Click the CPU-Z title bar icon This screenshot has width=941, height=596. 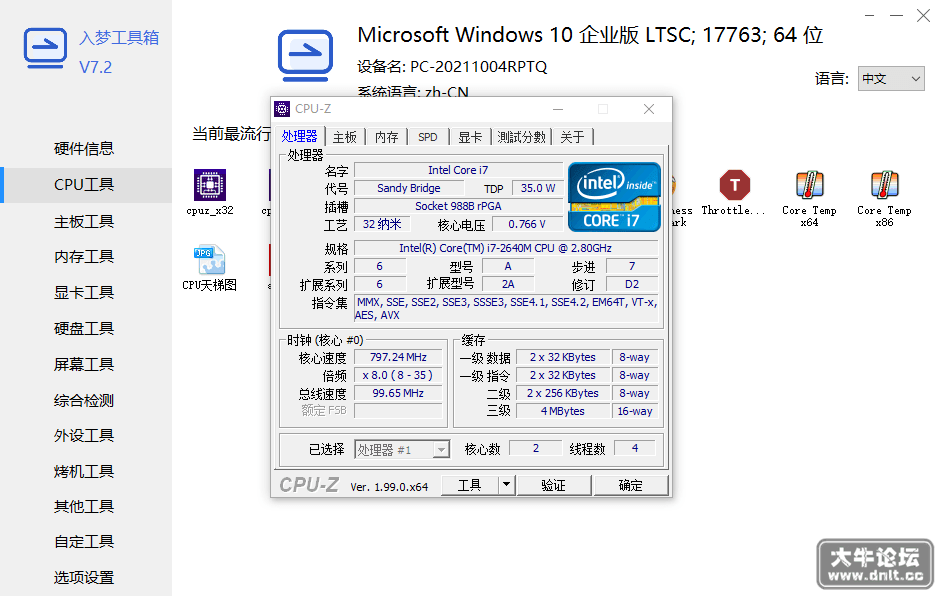point(282,109)
